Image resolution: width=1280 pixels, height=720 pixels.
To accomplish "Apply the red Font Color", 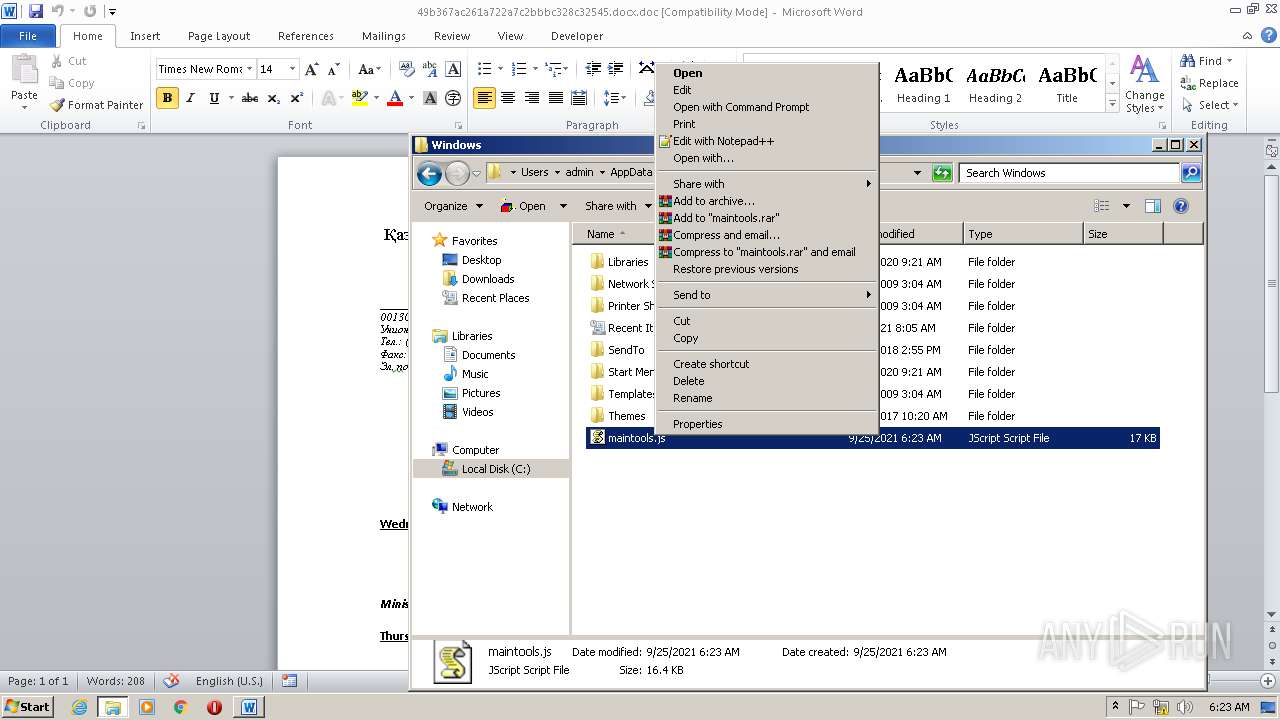I will [394, 98].
